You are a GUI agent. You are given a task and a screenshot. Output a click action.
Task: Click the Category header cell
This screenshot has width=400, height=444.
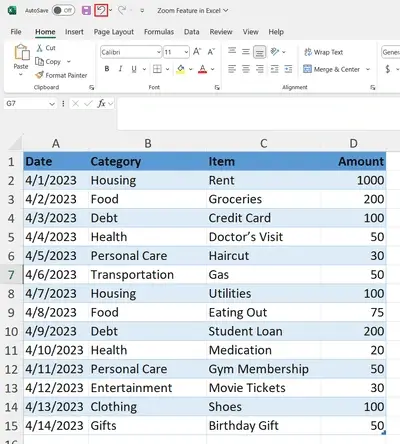[x=148, y=161]
